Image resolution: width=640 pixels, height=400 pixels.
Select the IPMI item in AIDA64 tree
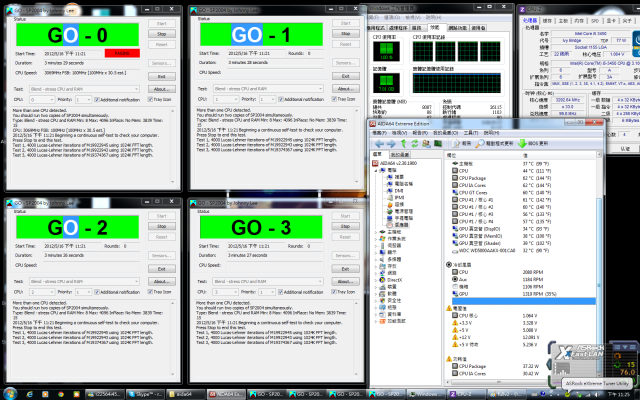(395, 198)
